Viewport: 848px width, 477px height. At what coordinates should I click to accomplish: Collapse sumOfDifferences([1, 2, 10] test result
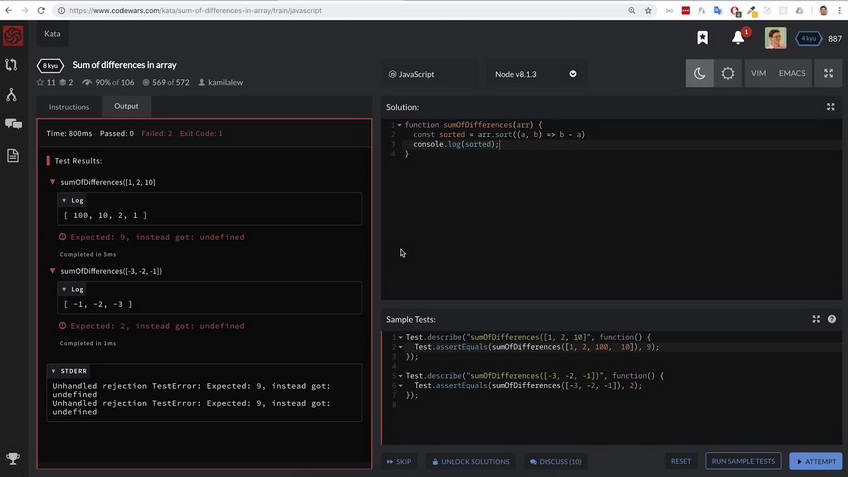pyautogui.click(x=52, y=182)
